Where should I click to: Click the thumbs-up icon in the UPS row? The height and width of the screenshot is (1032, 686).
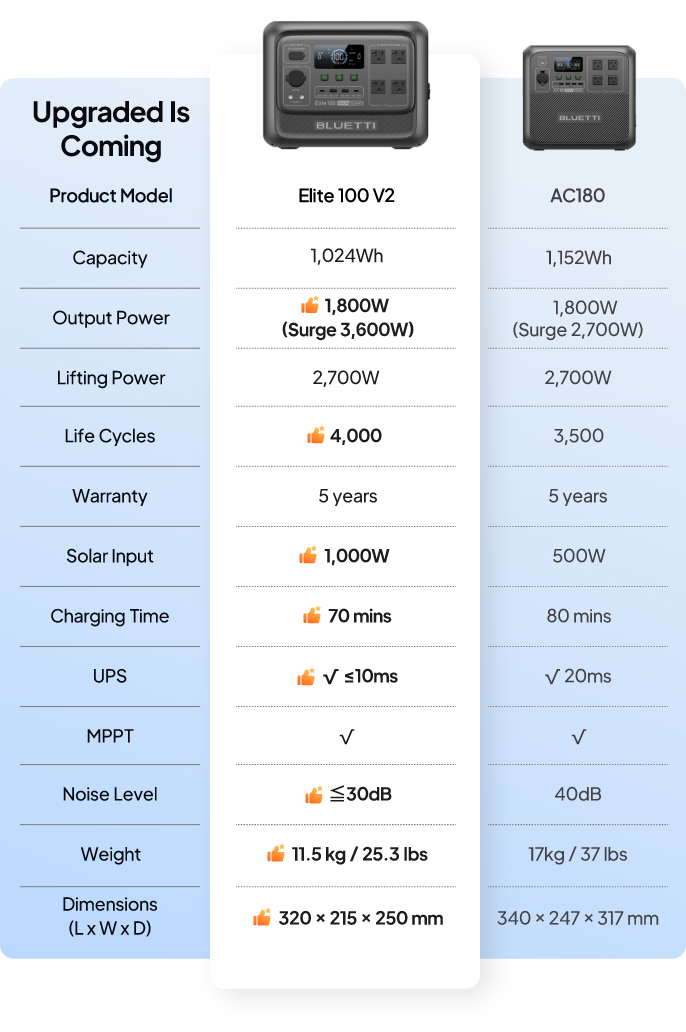click(x=306, y=676)
